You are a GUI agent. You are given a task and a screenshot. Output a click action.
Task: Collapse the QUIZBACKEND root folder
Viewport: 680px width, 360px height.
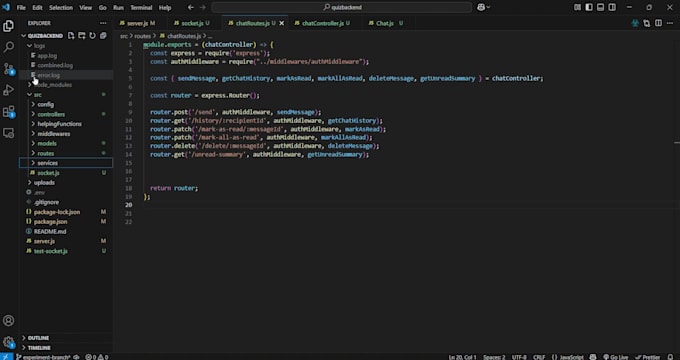(x=24, y=36)
